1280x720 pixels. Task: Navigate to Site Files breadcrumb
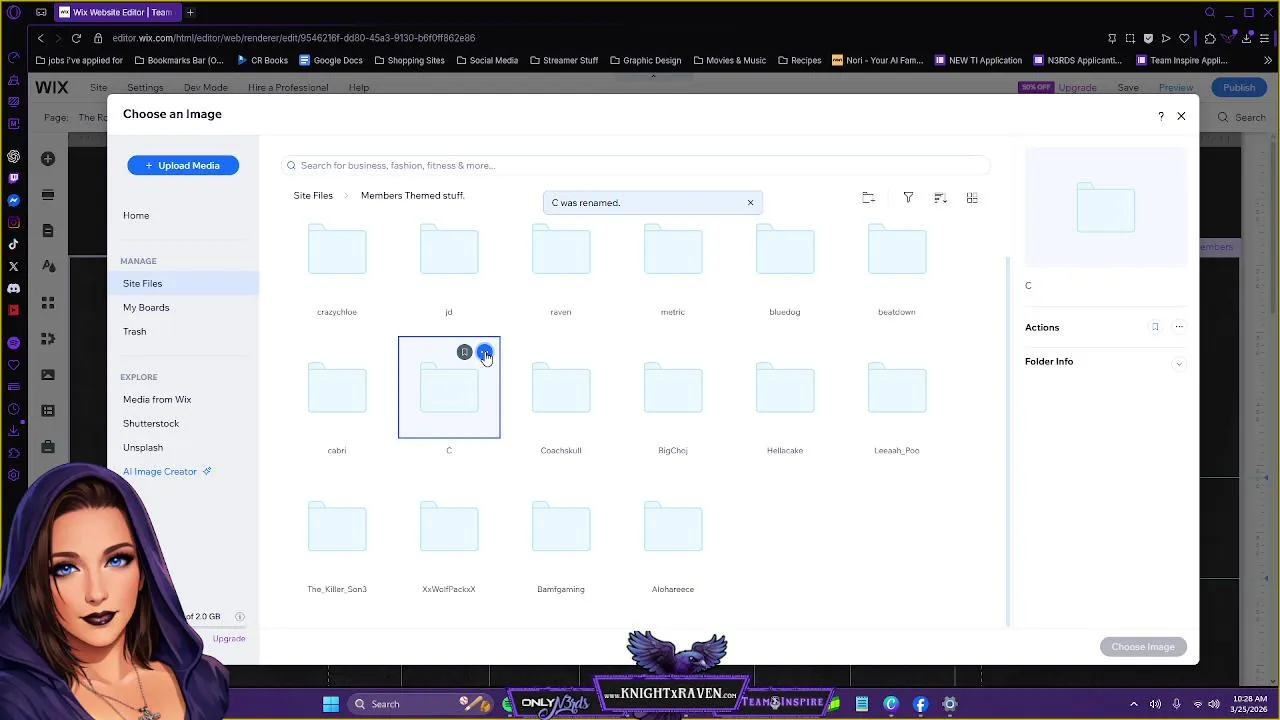313,196
